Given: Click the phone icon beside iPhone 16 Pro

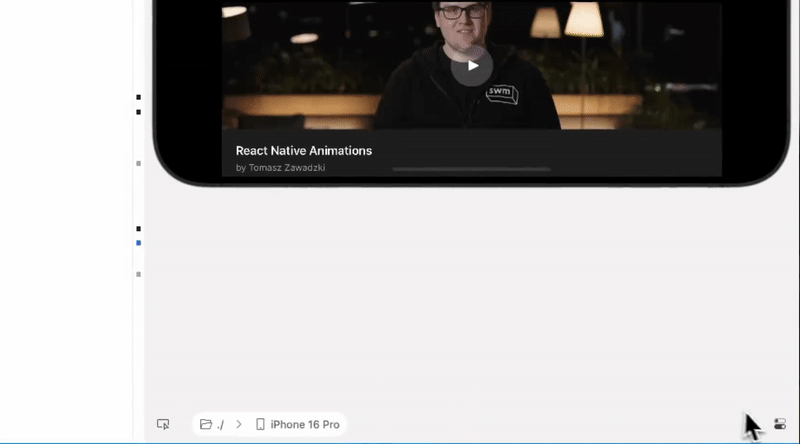Looking at the screenshot, I should 261,424.
